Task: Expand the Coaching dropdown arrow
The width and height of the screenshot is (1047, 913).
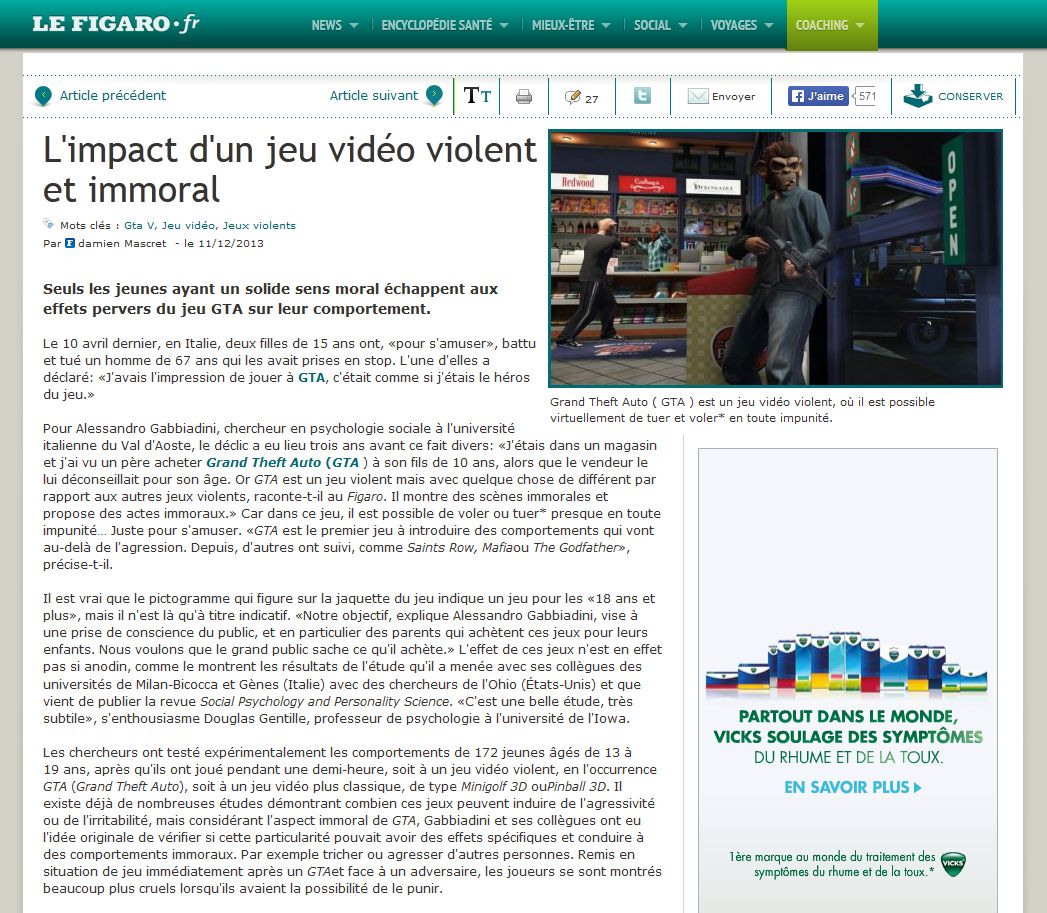Action: (859, 25)
